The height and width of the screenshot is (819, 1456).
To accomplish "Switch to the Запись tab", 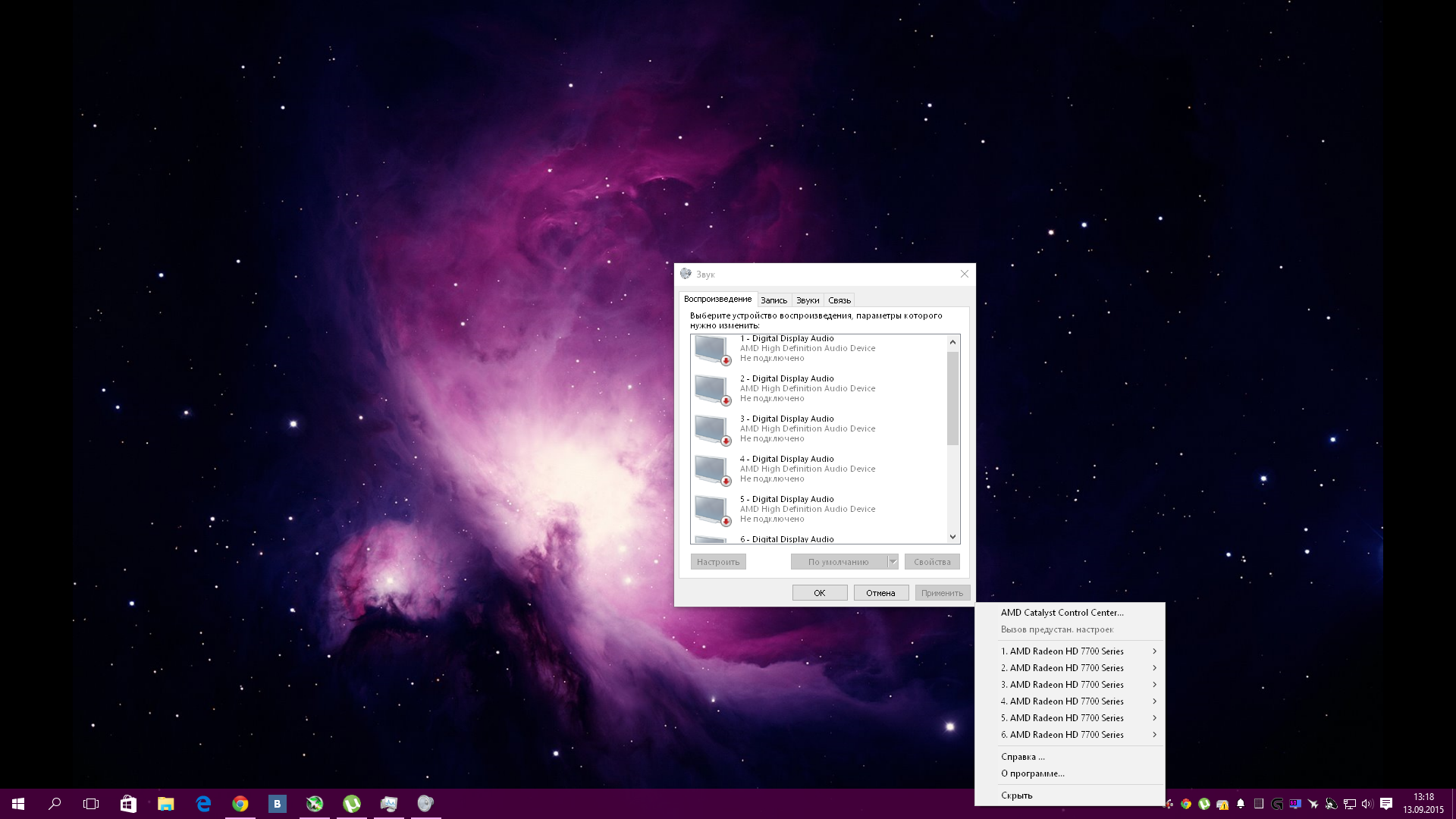I will click(773, 300).
